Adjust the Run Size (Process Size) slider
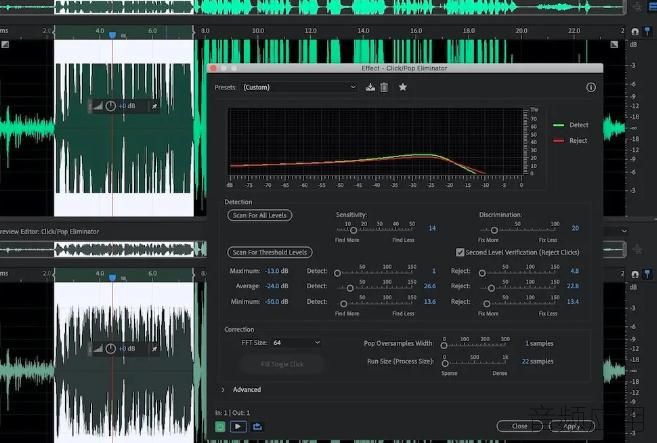The width and height of the screenshot is (657, 443). pos(445,363)
